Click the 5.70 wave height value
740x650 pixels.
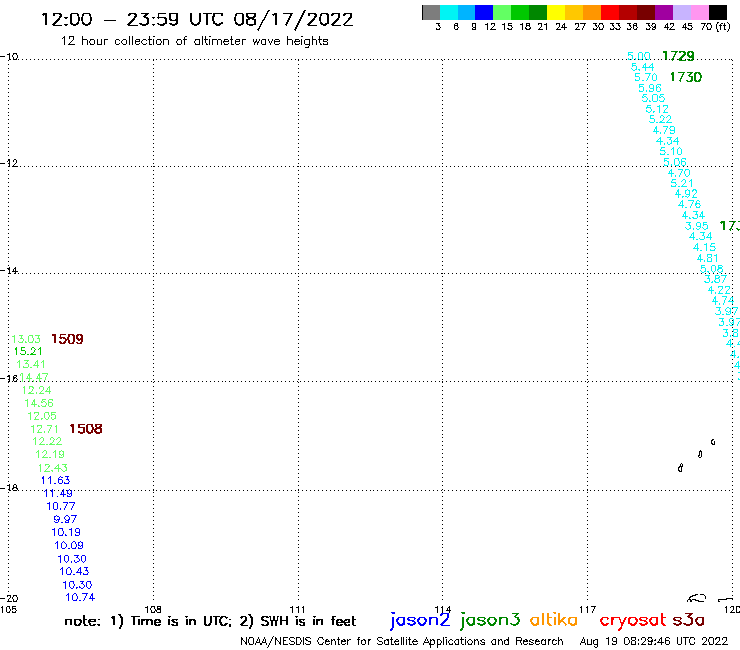(x=646, y=77)
